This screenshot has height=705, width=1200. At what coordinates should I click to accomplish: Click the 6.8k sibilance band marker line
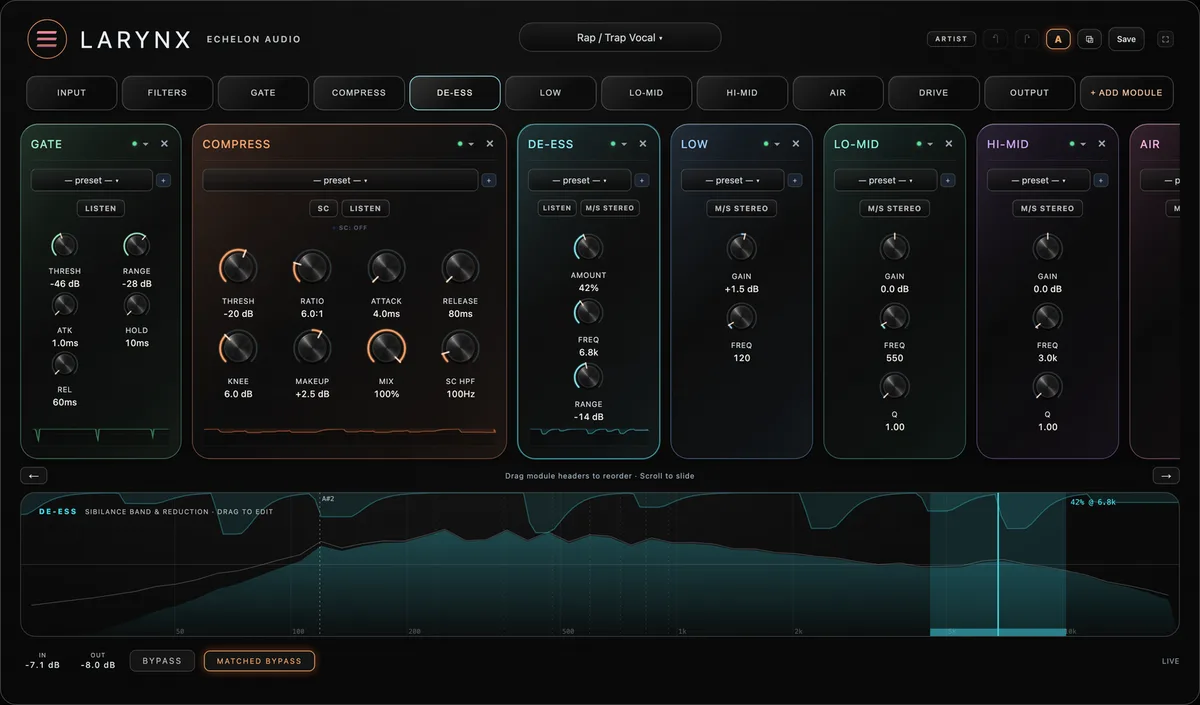pyautogui.click(x=997, y=565)
